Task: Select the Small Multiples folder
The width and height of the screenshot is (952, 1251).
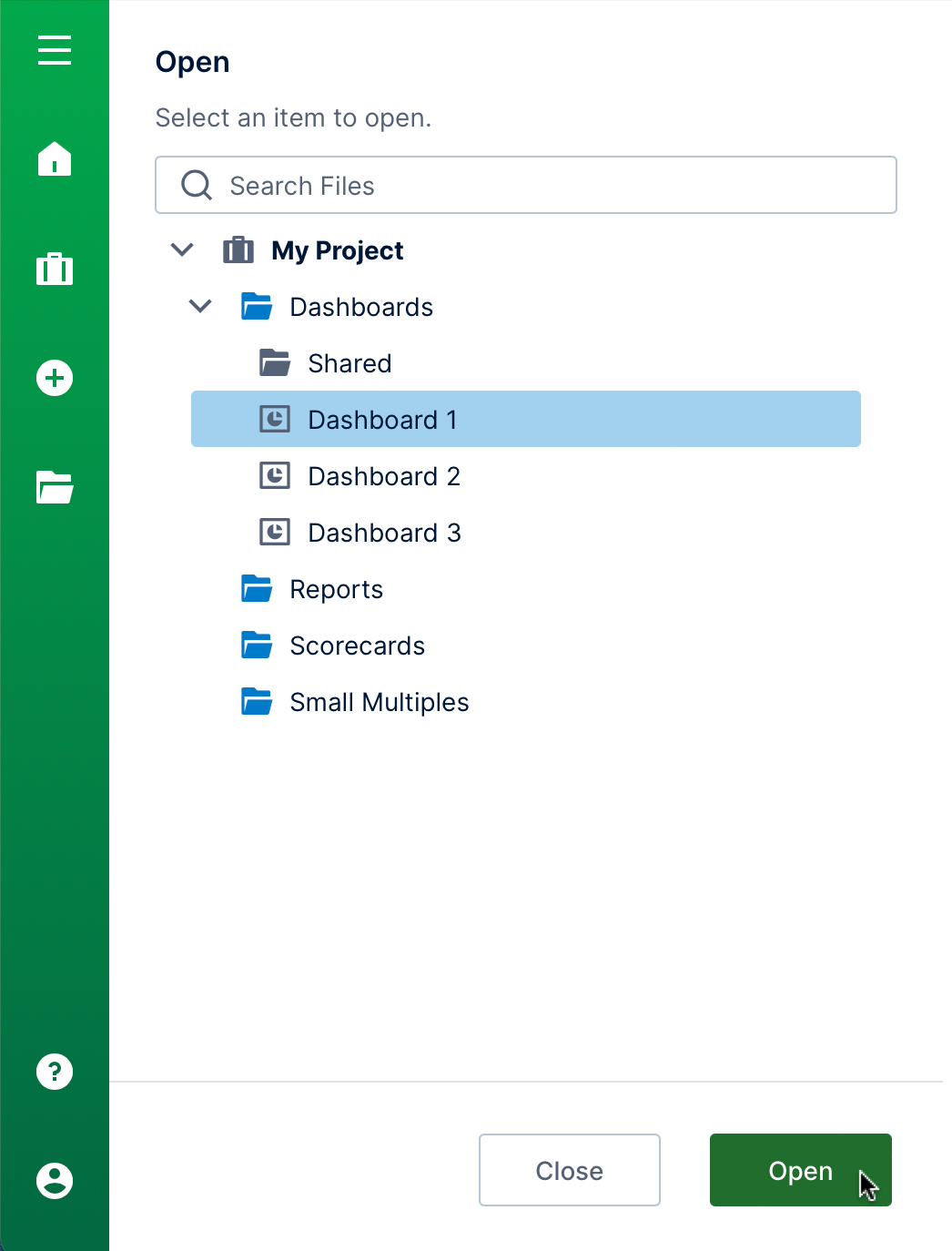Action: (379, 702)
